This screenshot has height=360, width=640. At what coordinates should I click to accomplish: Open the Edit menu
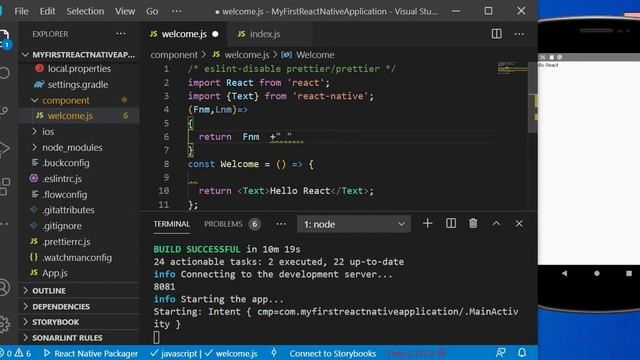[x=47, y=11]
